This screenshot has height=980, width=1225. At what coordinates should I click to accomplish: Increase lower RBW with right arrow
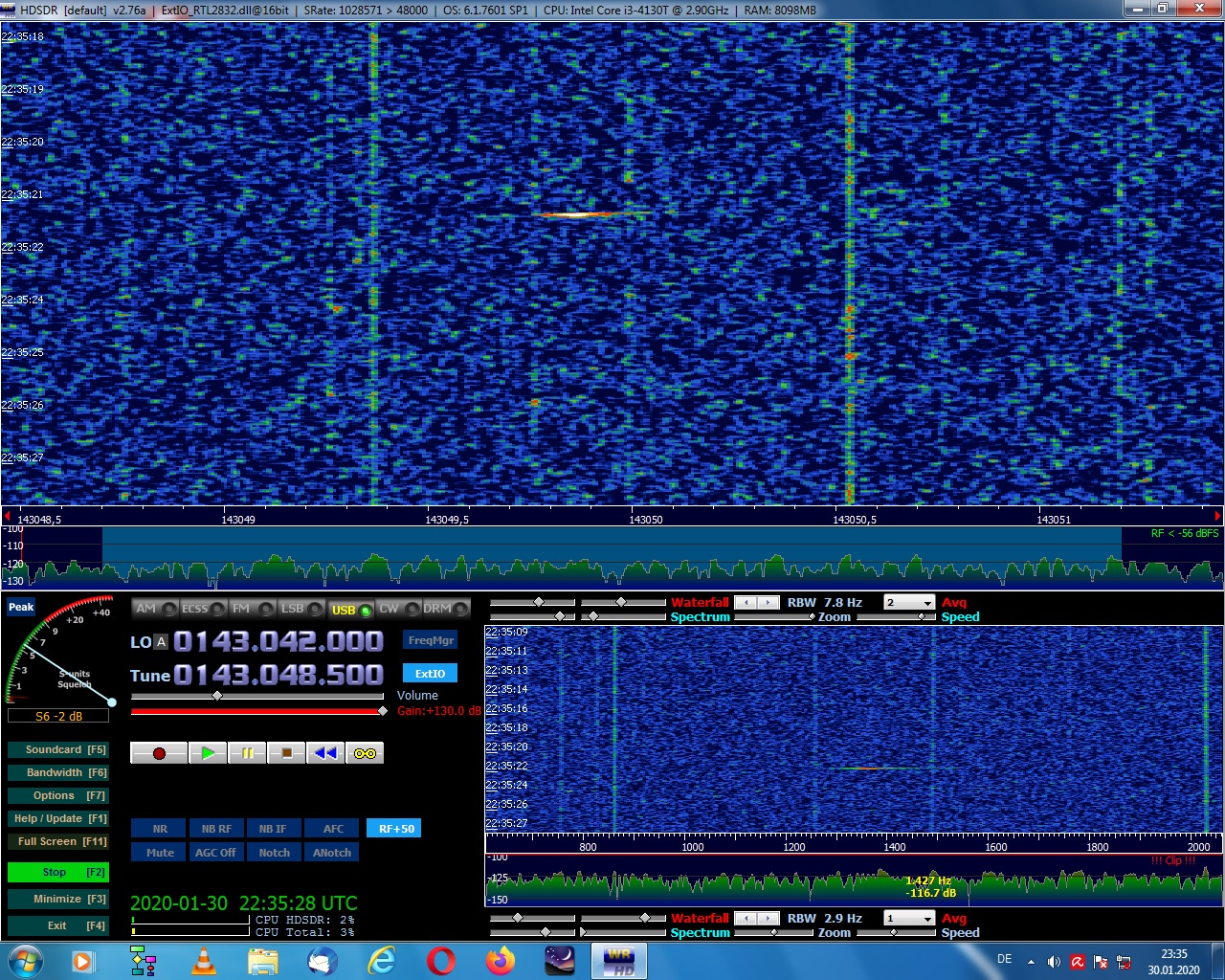(x=768, y=919)
